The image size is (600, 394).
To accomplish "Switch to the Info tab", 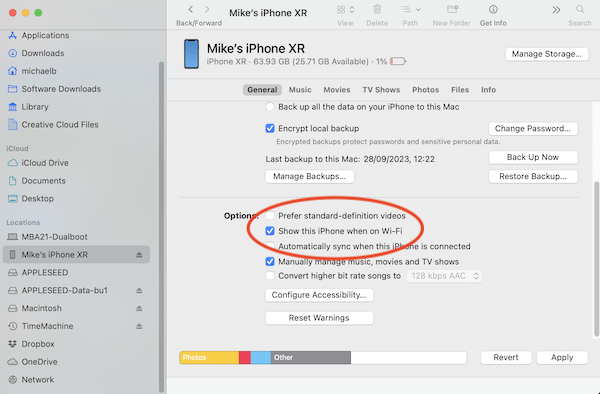I will tap(488, 90).
